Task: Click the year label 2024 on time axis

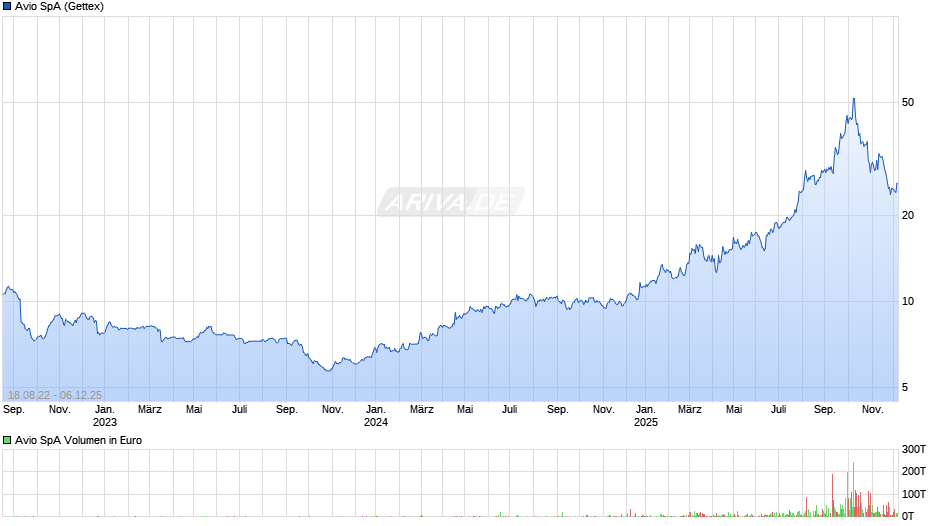Action: click(376, 422)
